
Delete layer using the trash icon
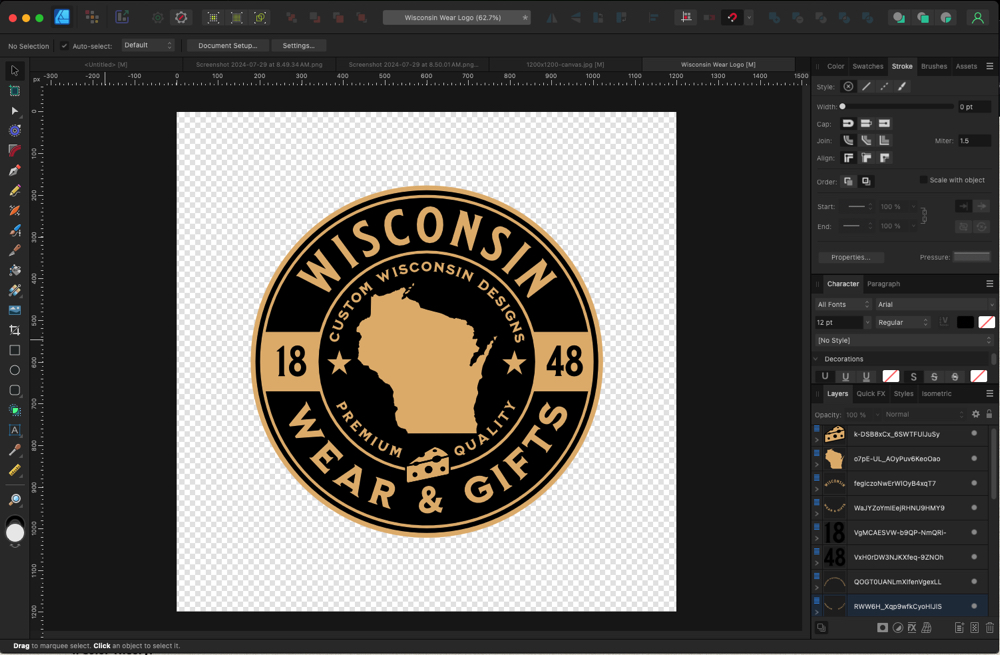coord(990,628)
